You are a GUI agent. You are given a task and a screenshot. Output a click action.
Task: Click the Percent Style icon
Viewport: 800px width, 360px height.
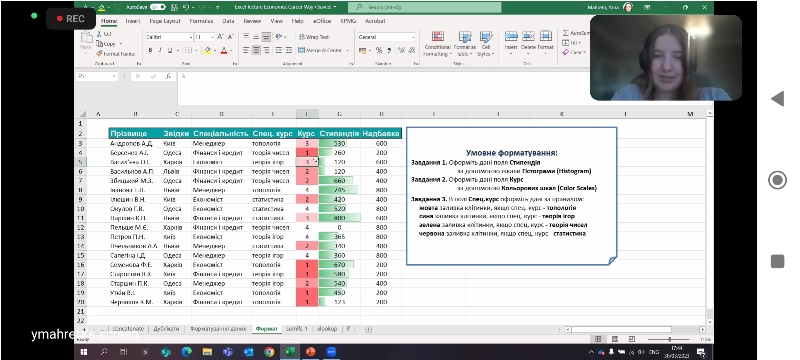click(379, 50)
